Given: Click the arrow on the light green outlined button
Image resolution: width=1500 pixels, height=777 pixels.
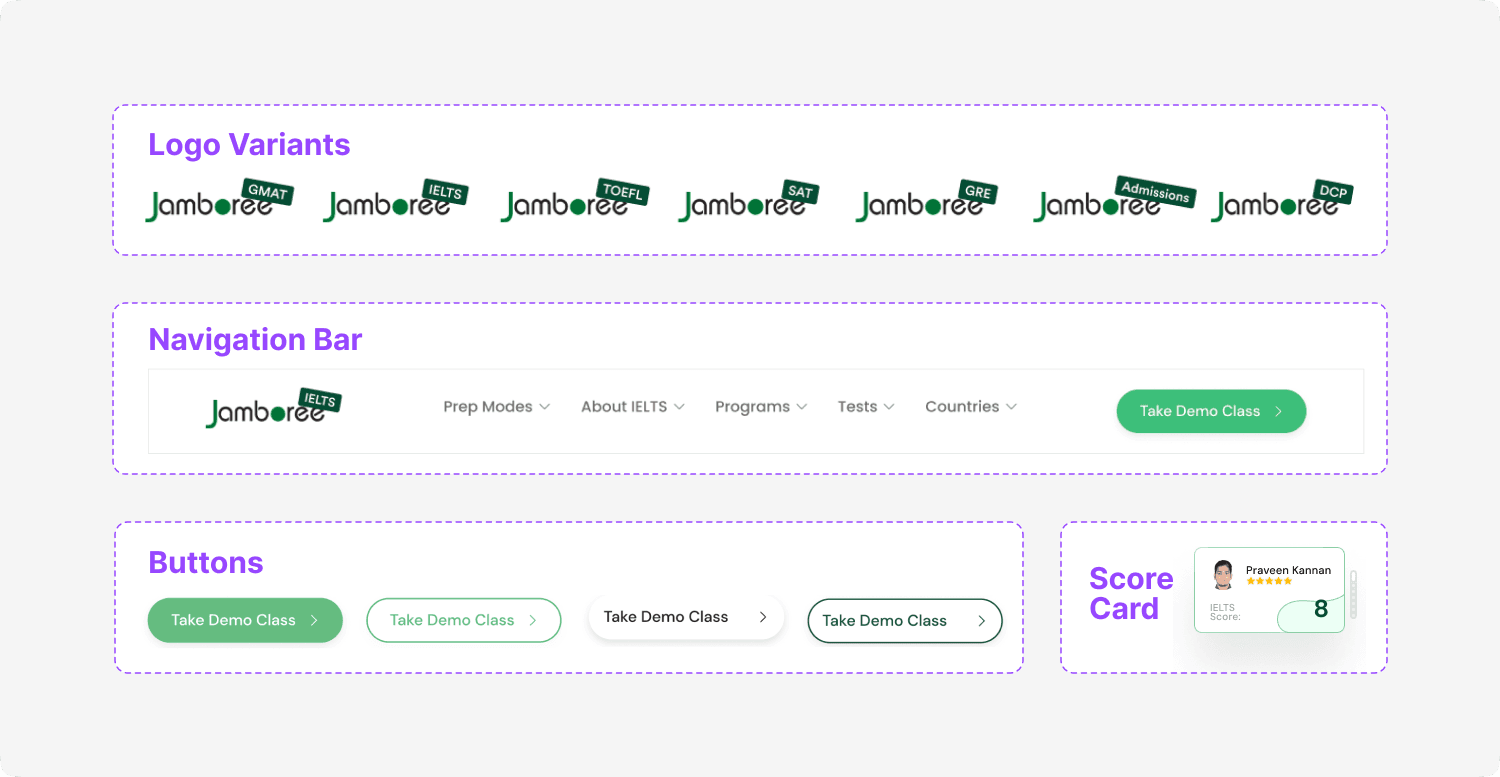Looking at the screenshot, I should [x=532, y=620].
